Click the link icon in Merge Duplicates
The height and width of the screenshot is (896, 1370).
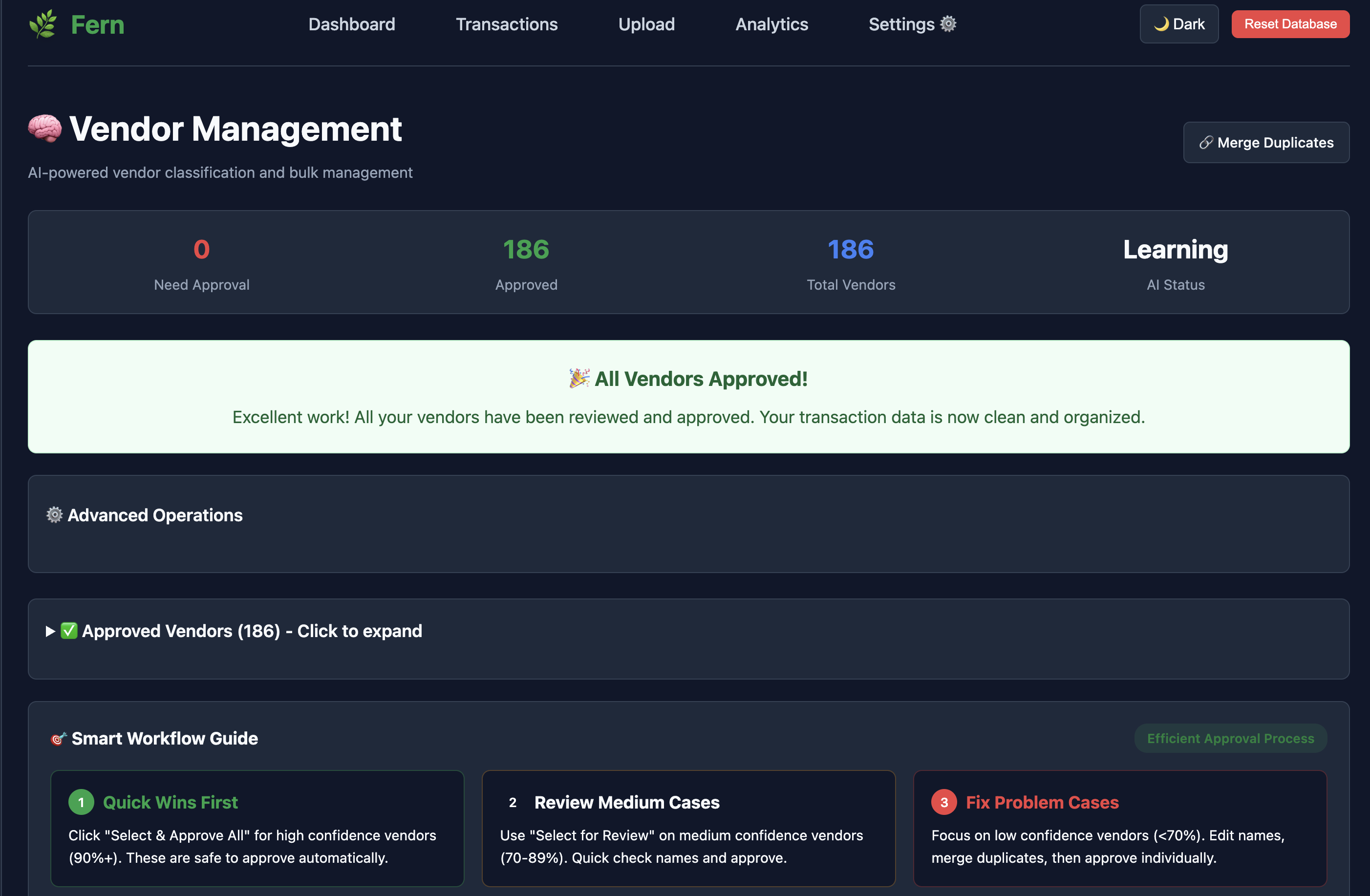pos(1206,143)
